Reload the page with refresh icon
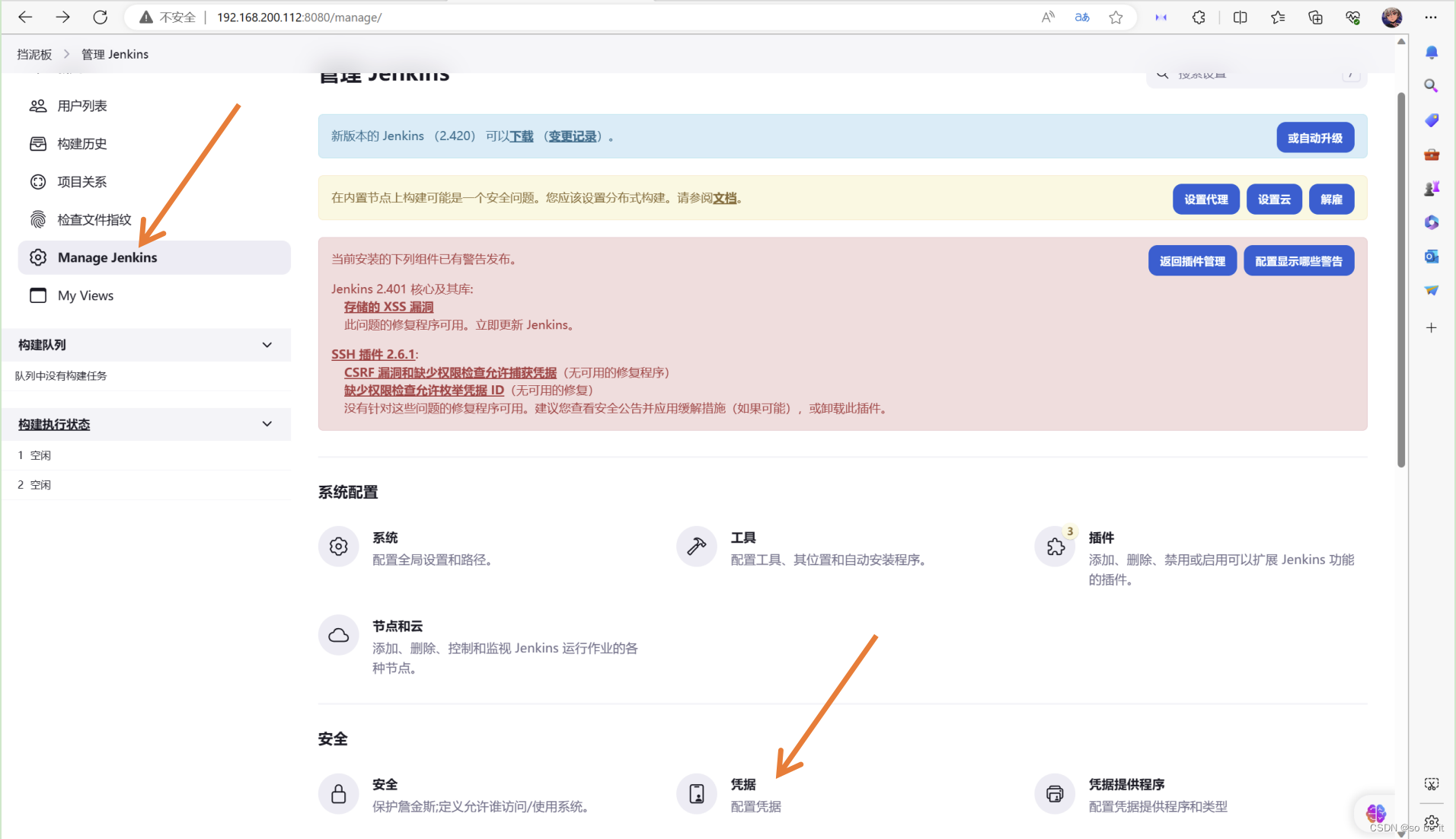1456x839 pixels. coord(100,17)
